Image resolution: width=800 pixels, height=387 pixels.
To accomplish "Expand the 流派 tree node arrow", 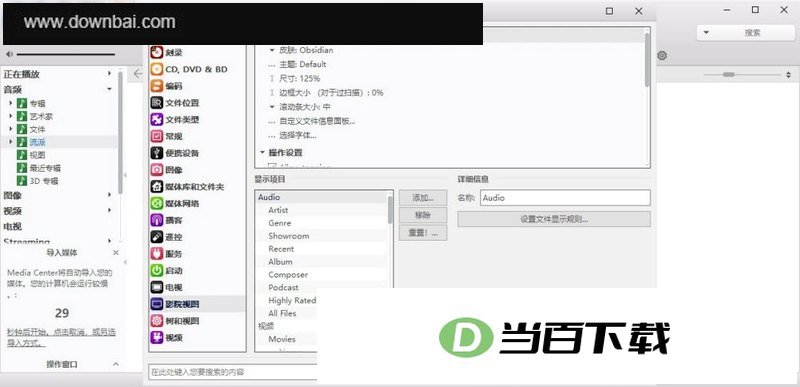I will 11,142.
